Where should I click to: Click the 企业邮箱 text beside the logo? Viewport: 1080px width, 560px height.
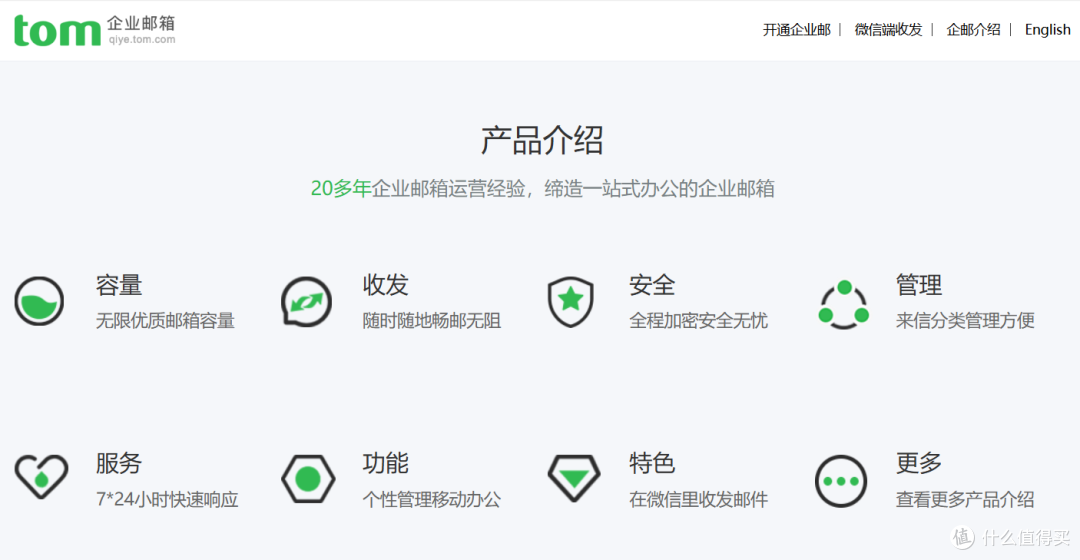[141, 23]
